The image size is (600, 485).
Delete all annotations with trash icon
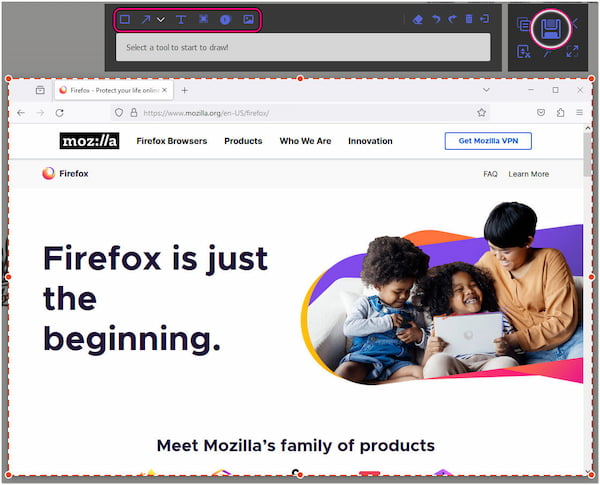tap(469, 18)
